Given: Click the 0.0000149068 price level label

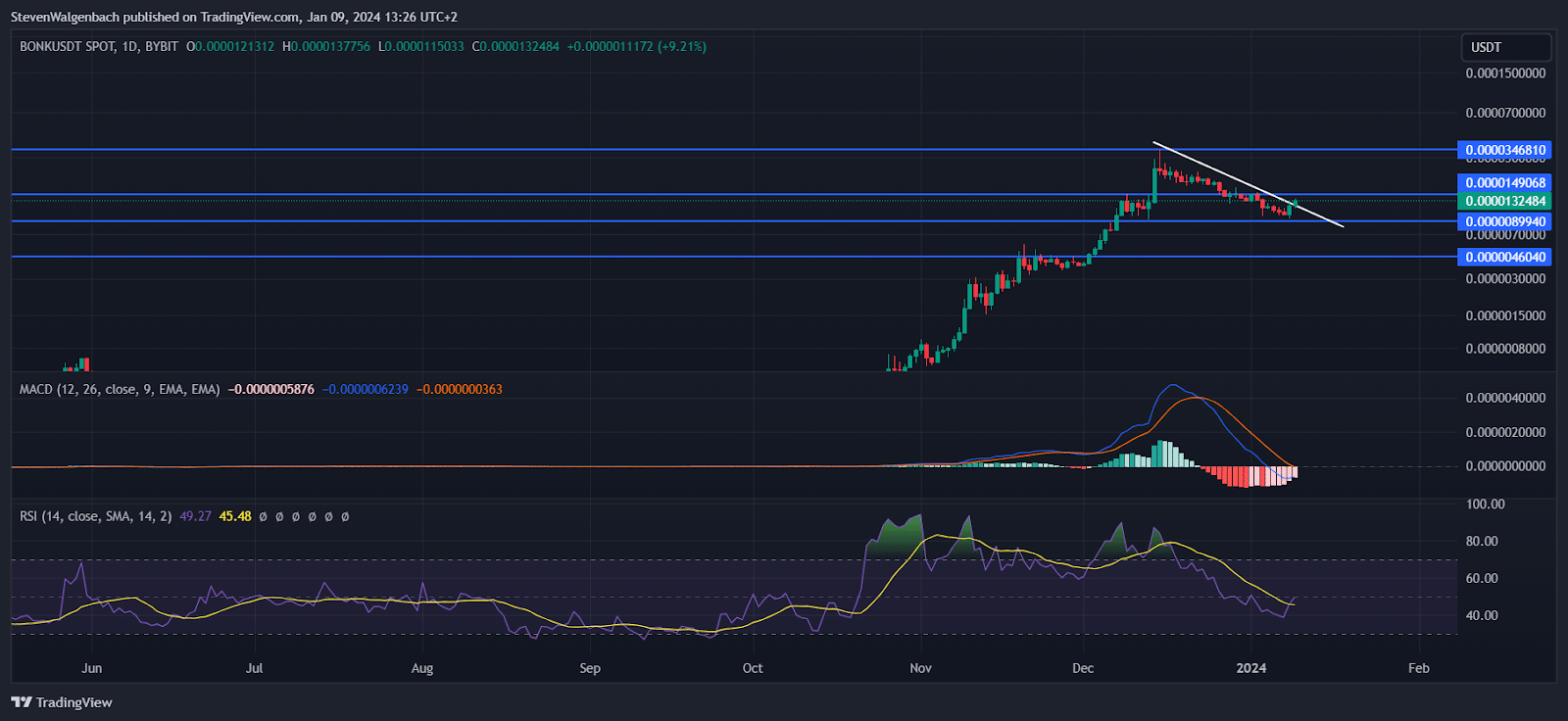Looking at the screenshot, I should point(1505,183).
